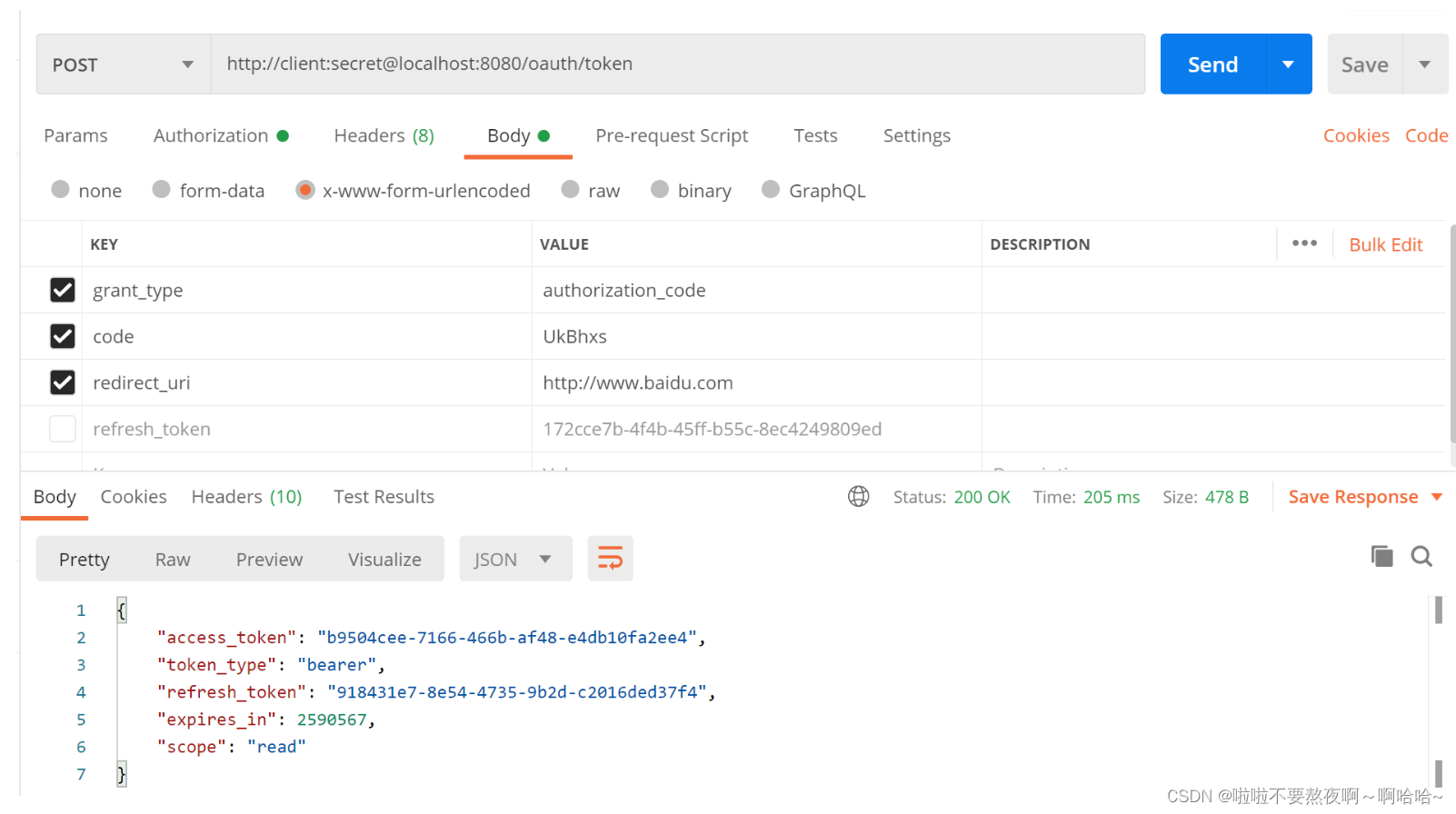1456x814 pixels.
Task: Open the Cookies link at top right
Action: (x=1356, y=135)
